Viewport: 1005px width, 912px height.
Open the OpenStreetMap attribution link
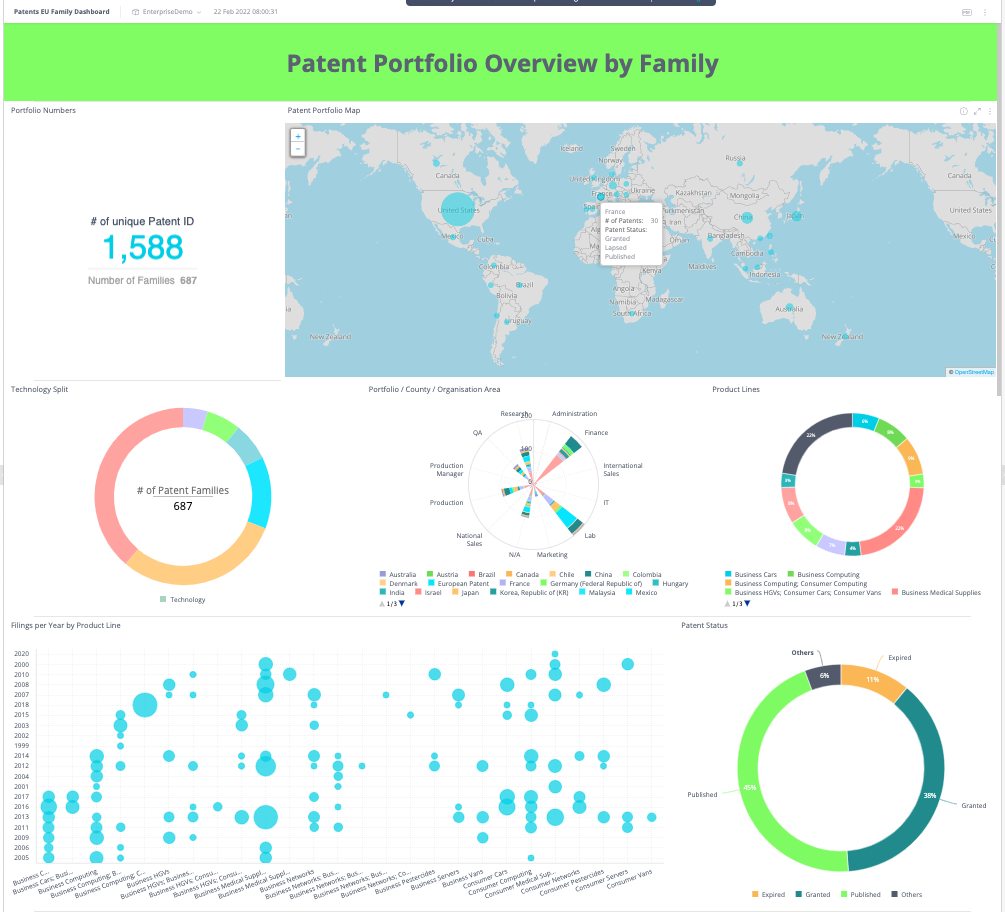(974, 372)
